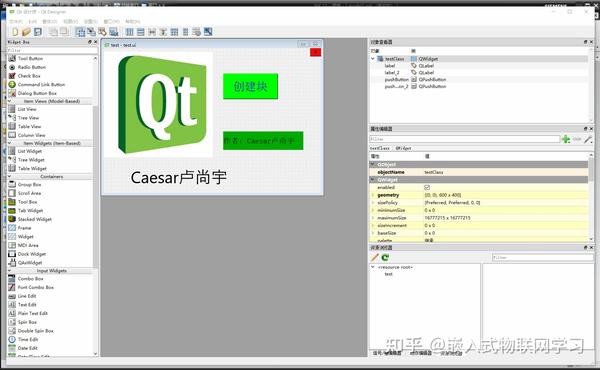Collapse Item Widgets (Item-Based) category
Image resolution: width=600 pixels, height=370 pixels.
point(10,143)
